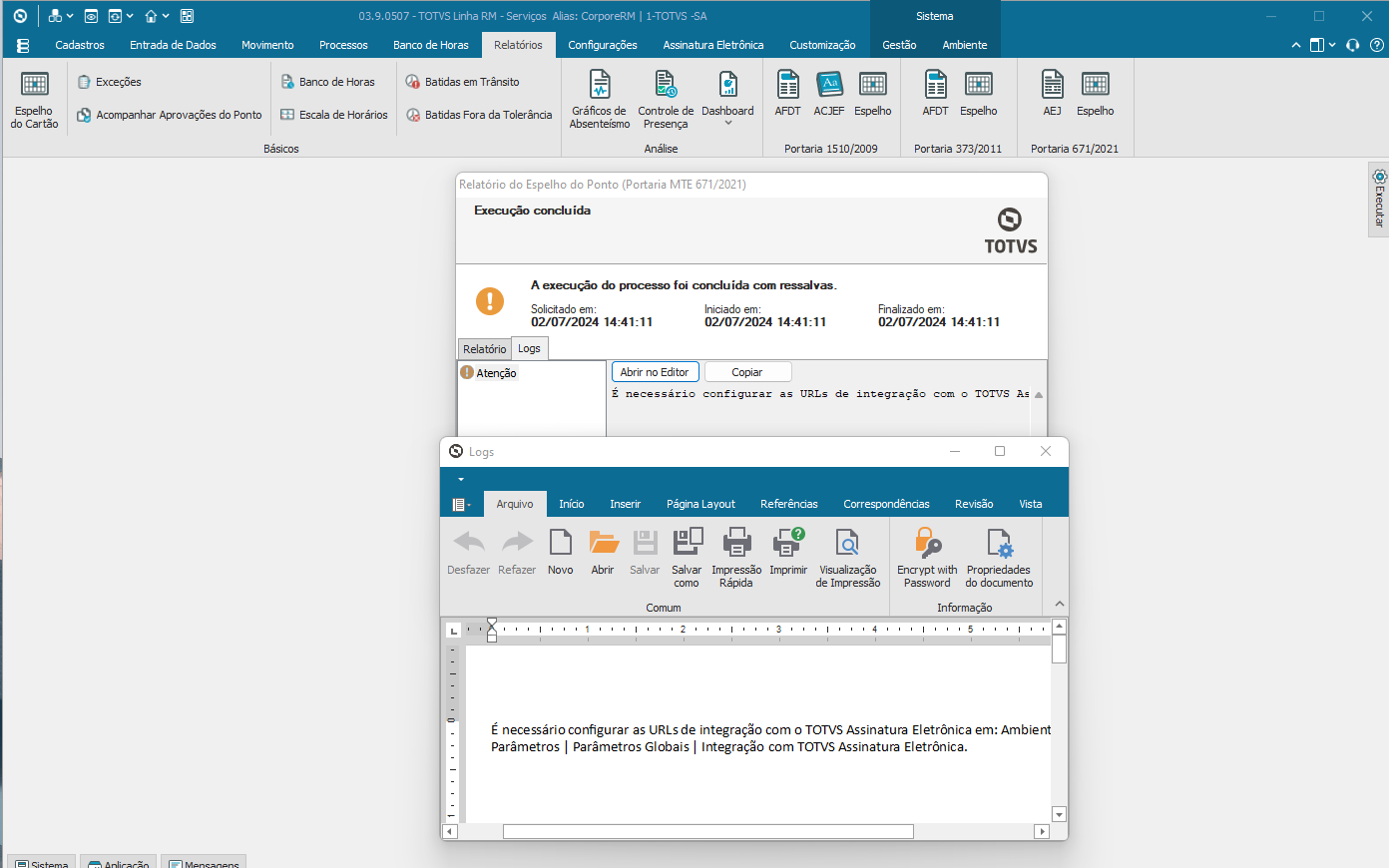
Task: Click the tab stop selector beside ruler
Action: coord(453,631)
